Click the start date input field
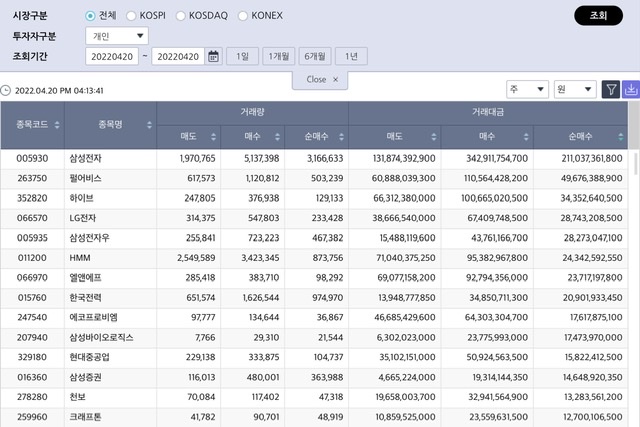Viewport: 640px width, 427px height. click(x=112, y=56)
